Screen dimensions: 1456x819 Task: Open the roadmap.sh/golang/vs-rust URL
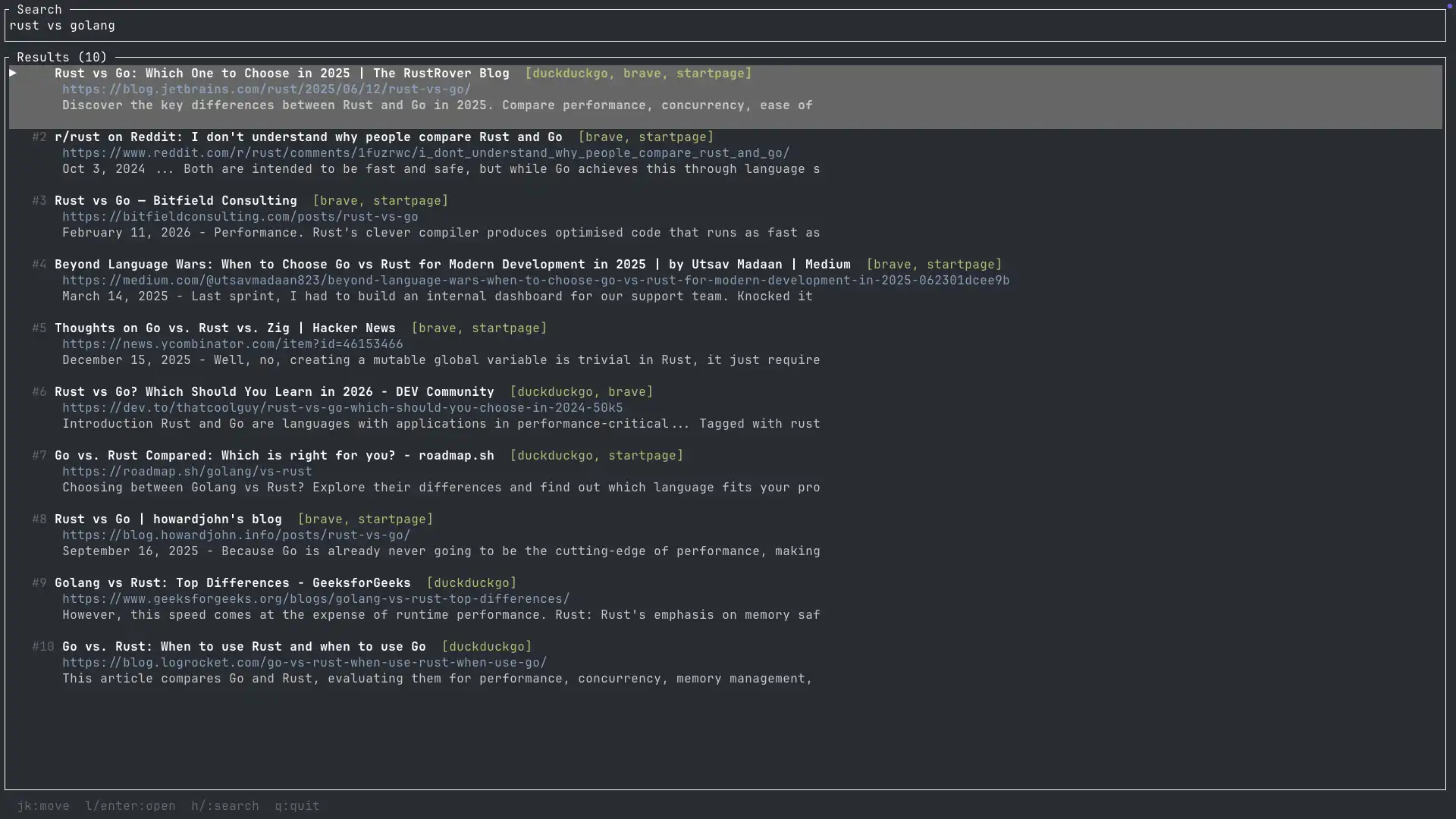click(187, 472)
